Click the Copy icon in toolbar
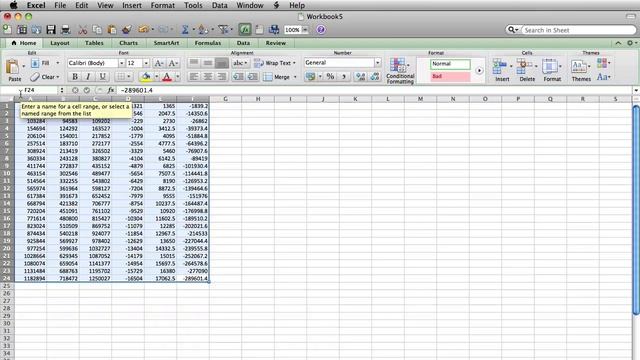 97,30
